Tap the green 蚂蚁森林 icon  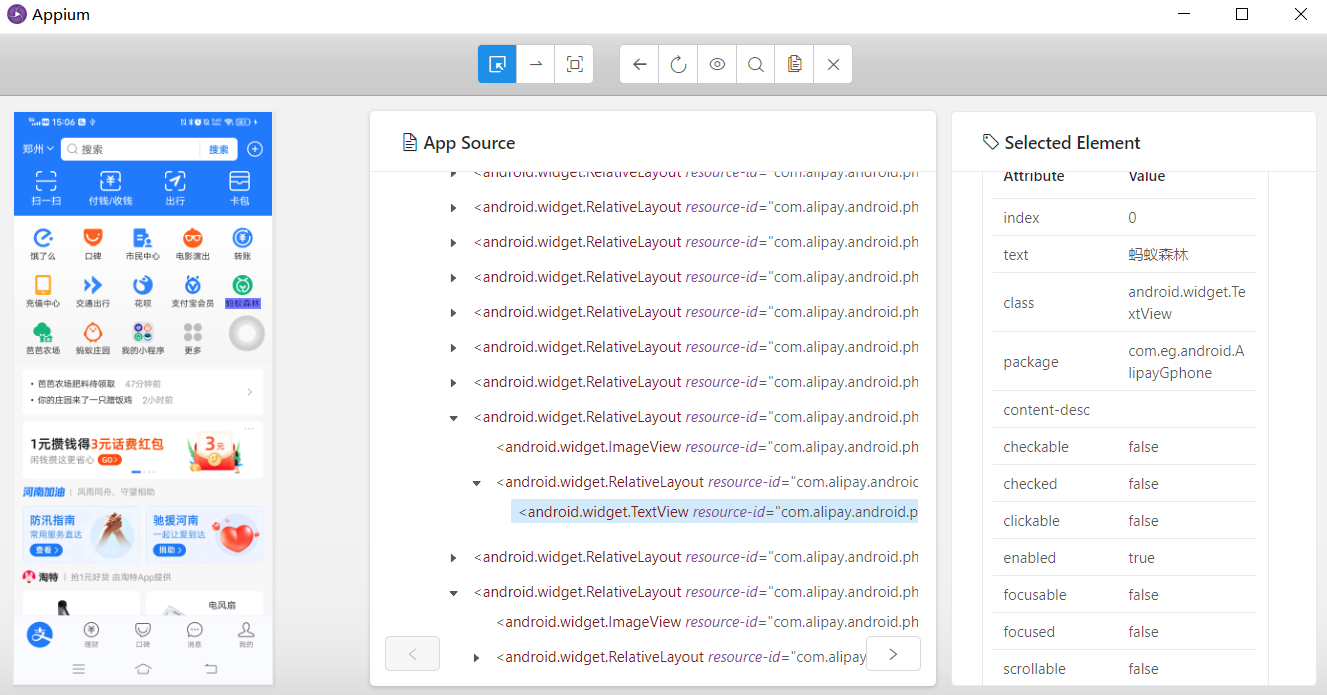(x=243, y=285)
